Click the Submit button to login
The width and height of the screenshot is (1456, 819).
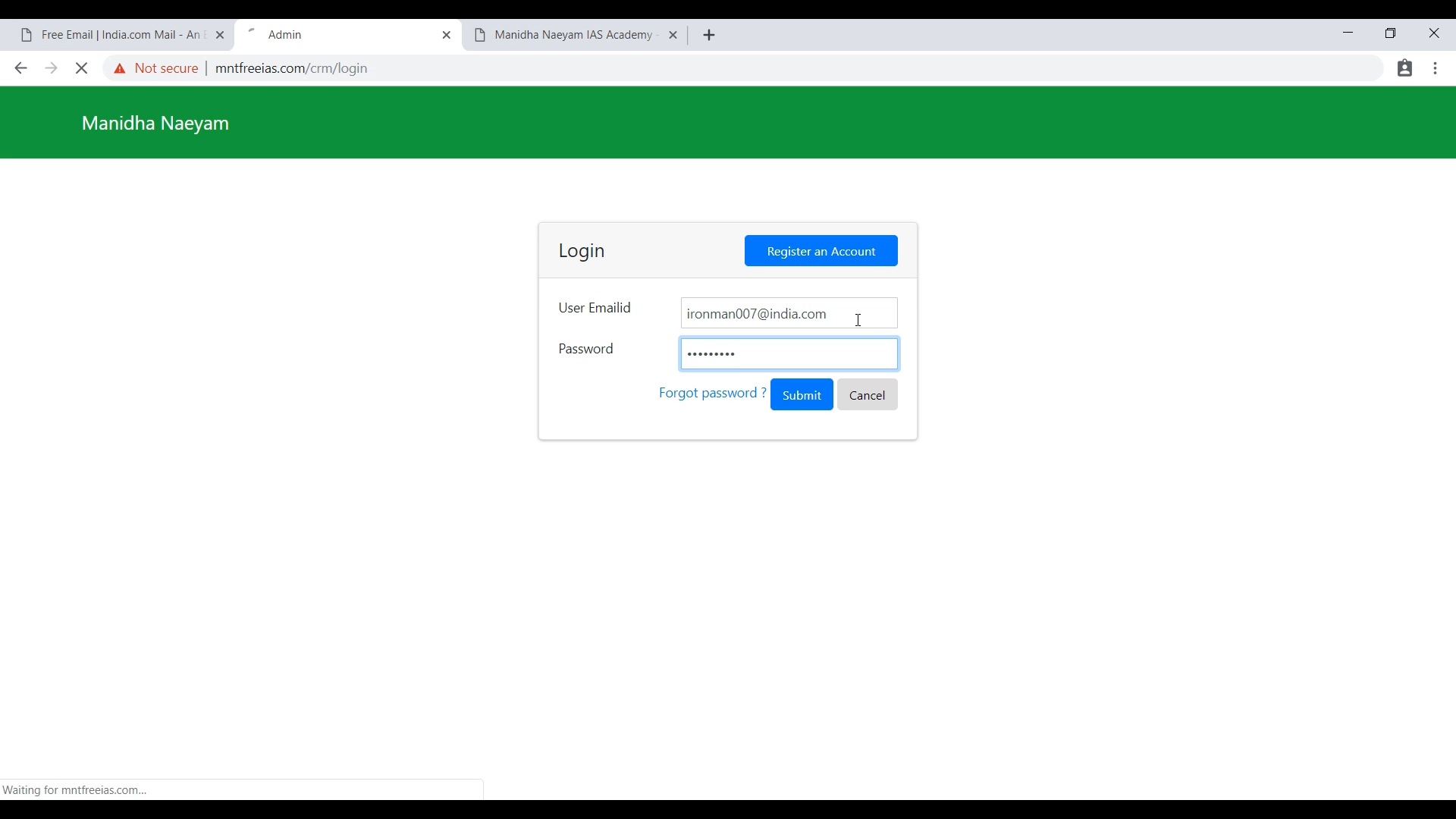click(801, 395)
